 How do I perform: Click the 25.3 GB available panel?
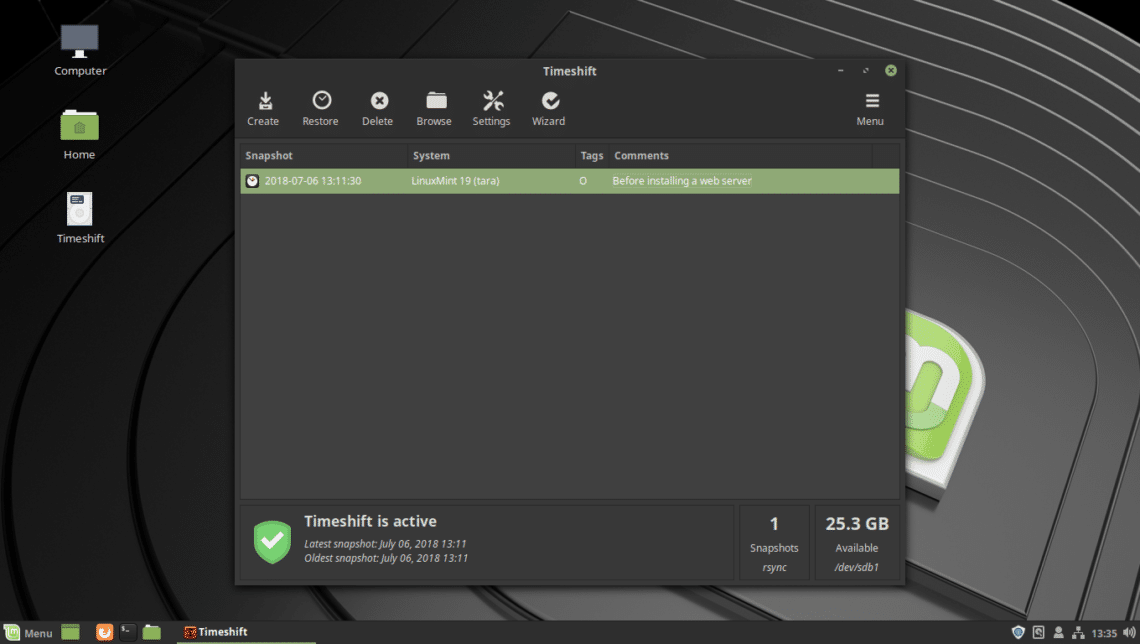(857, 543)
